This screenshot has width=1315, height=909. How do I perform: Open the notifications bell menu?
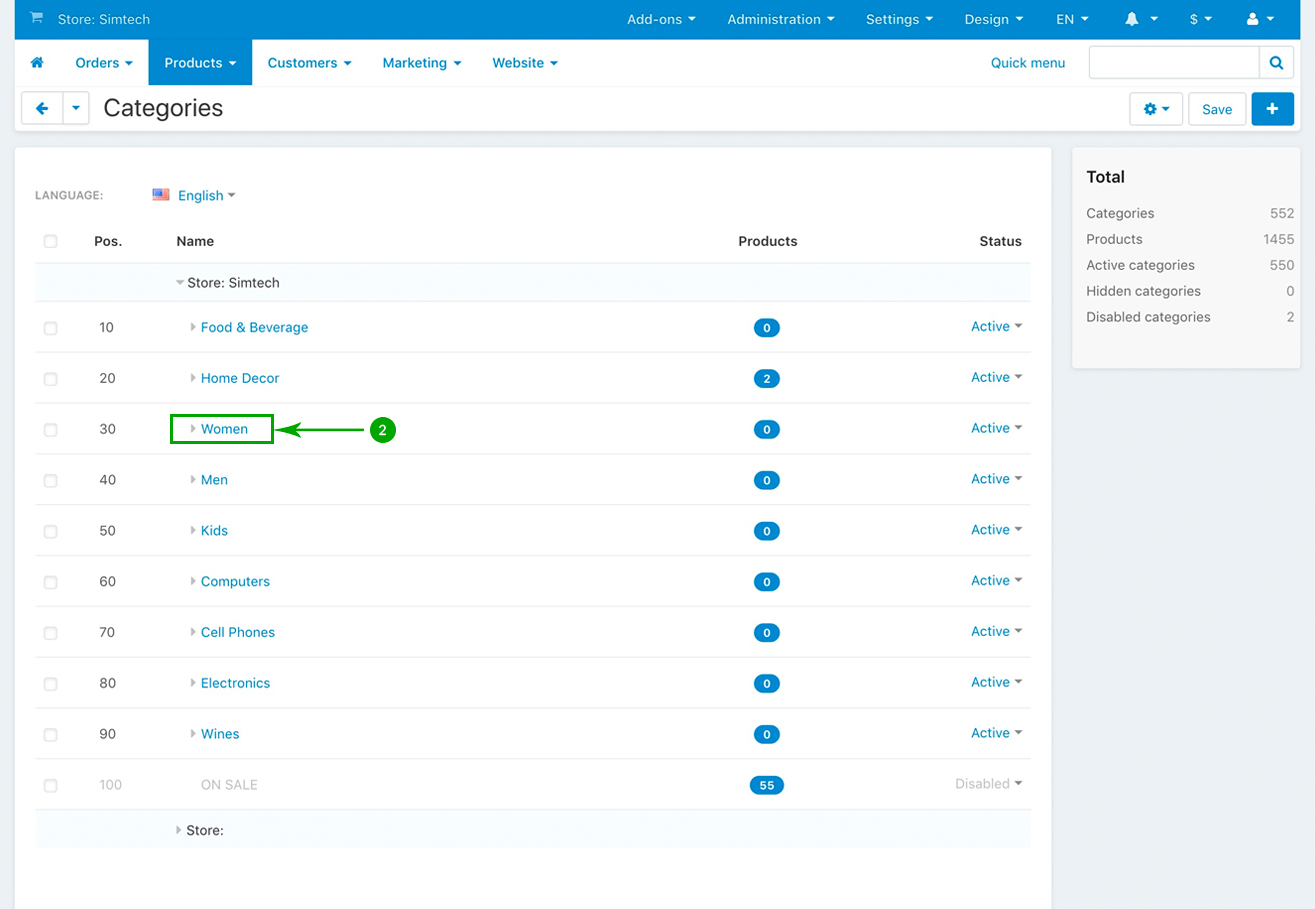[x=1140, y=19]
